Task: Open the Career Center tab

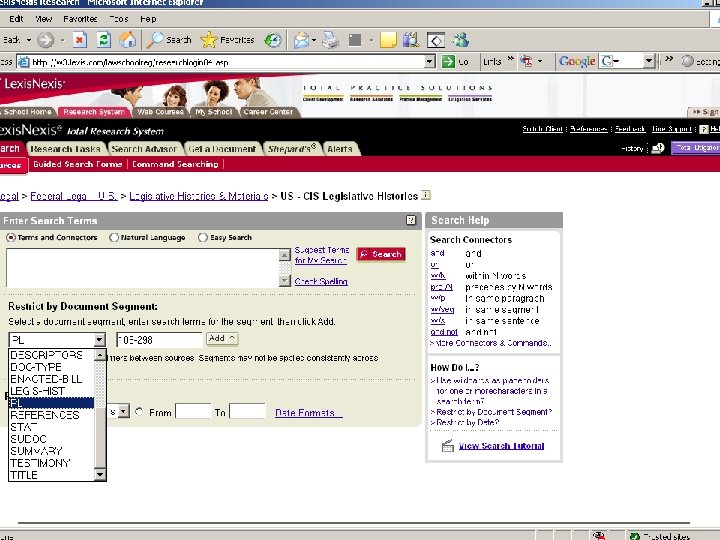Action: pos(268,112)
